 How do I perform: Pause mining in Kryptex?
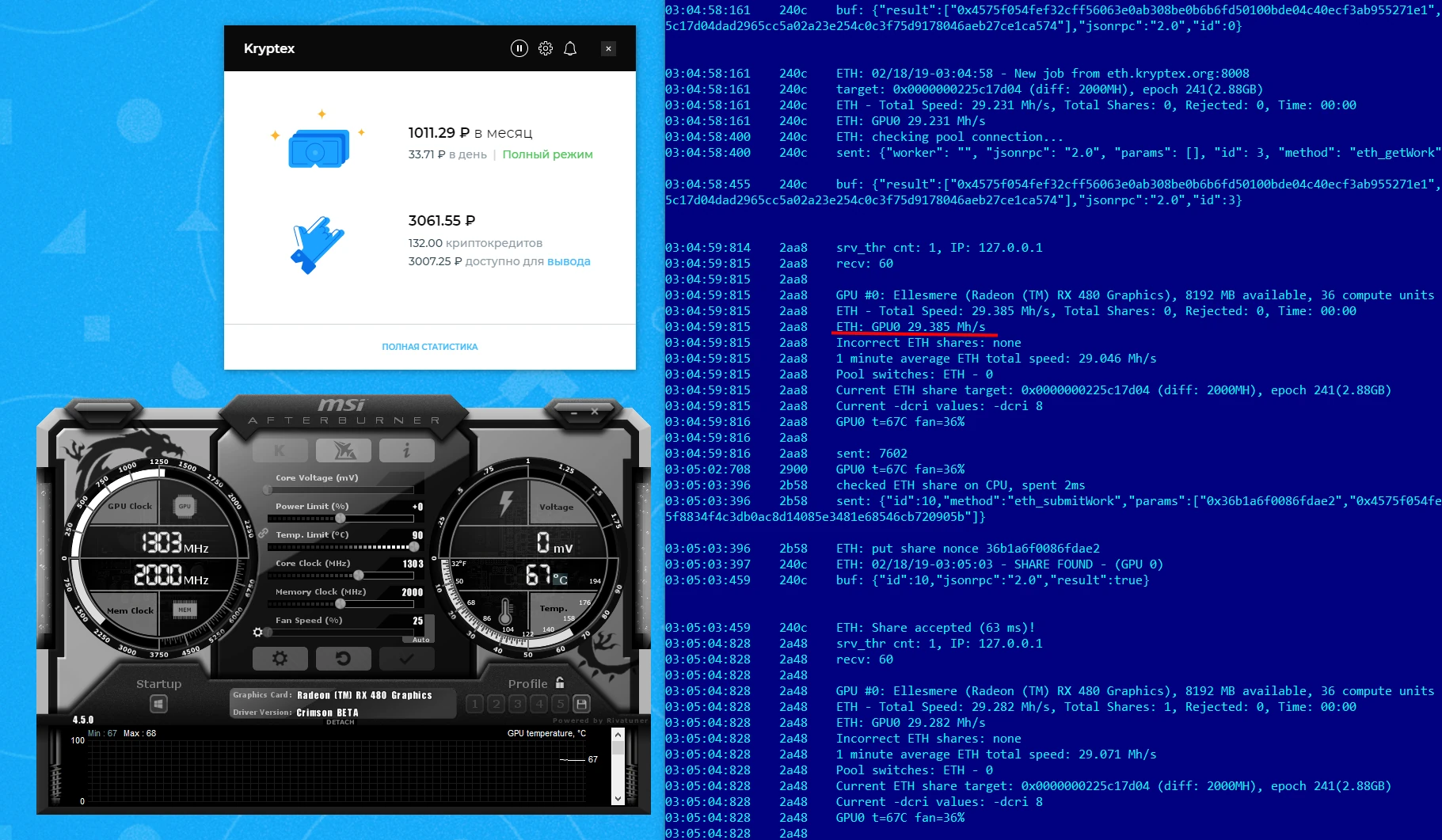(x=519, y=48)
